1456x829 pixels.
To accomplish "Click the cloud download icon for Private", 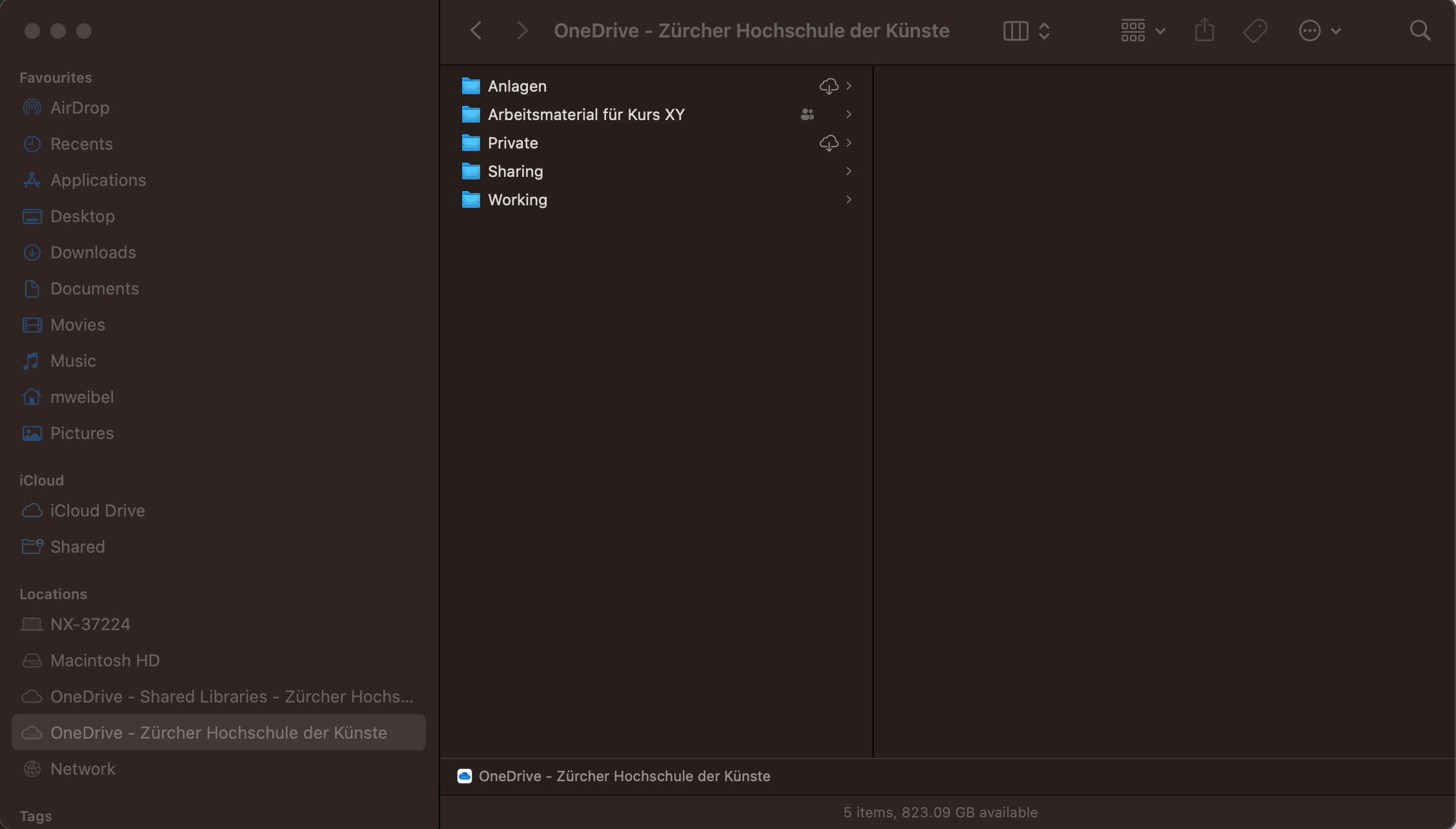I will 829,143.
